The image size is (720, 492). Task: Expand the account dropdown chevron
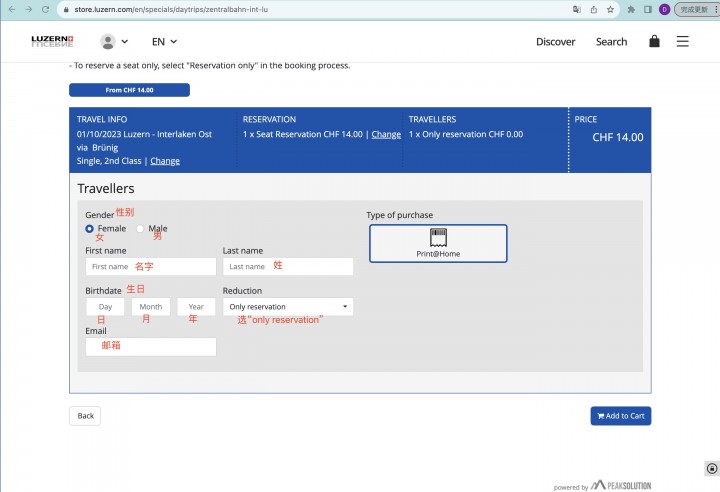point(124,41)
